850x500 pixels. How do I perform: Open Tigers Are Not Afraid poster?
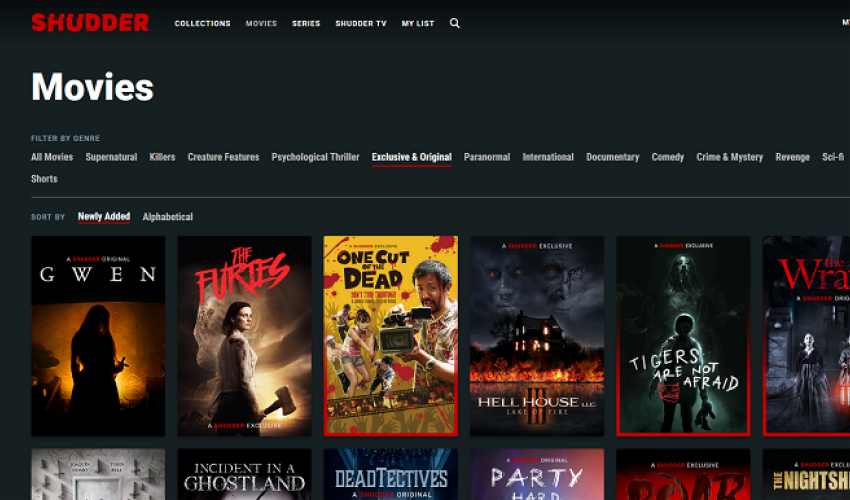tap(684, 336)
